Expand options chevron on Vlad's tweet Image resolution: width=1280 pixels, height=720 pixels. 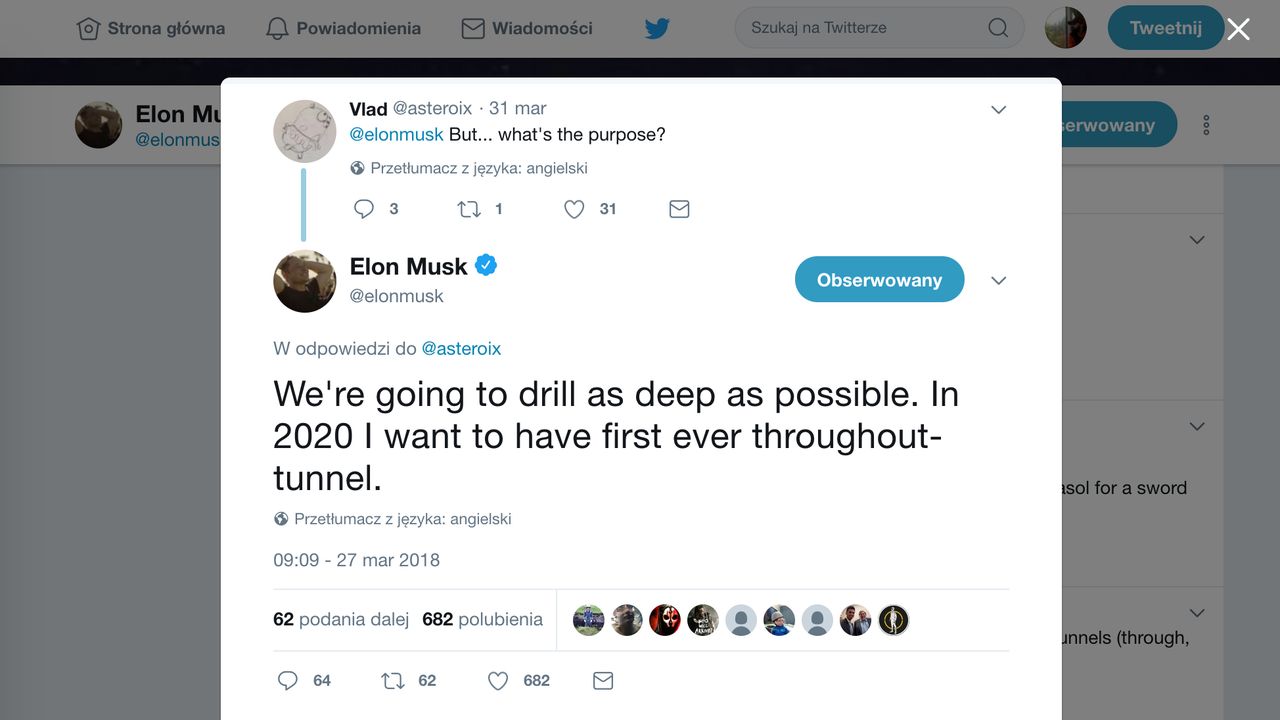[x=998, y=109]
